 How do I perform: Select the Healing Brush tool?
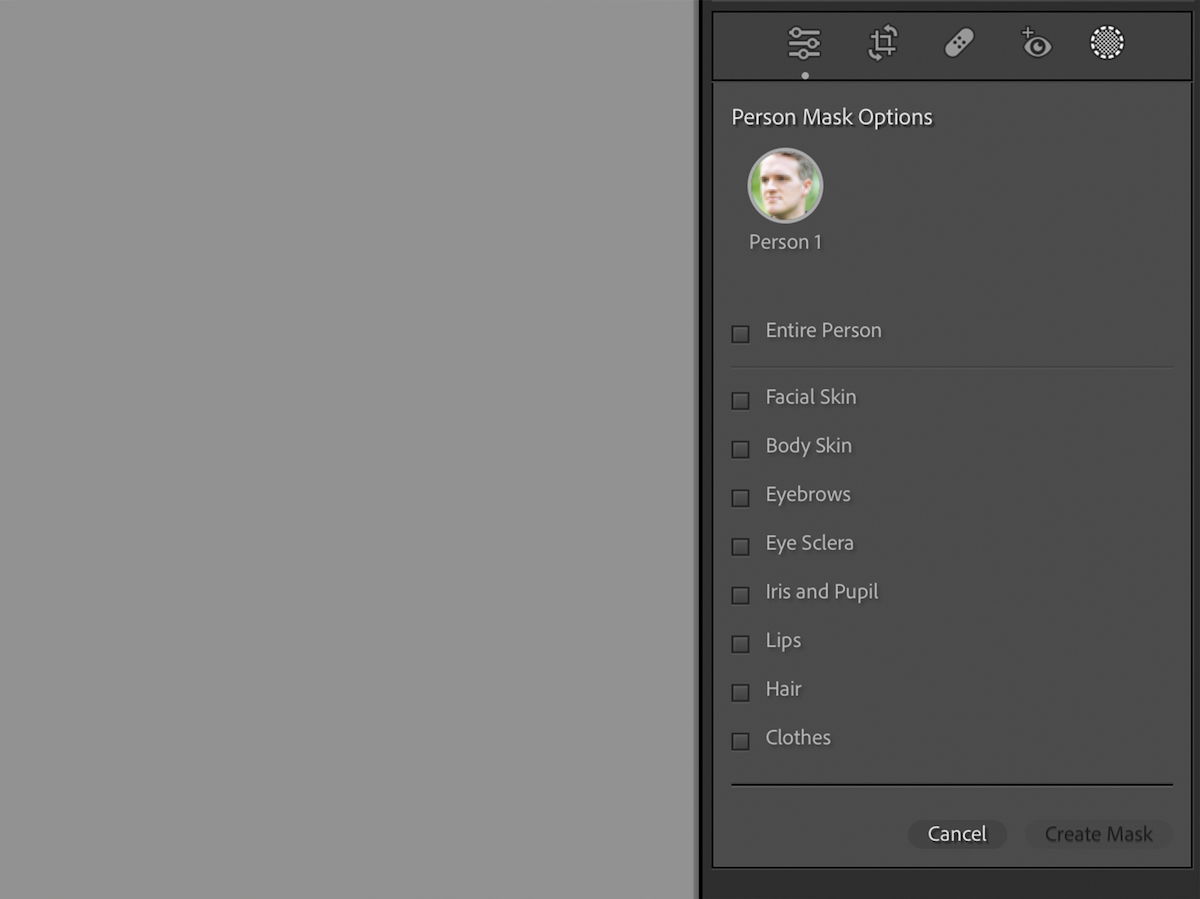[958, 42]
